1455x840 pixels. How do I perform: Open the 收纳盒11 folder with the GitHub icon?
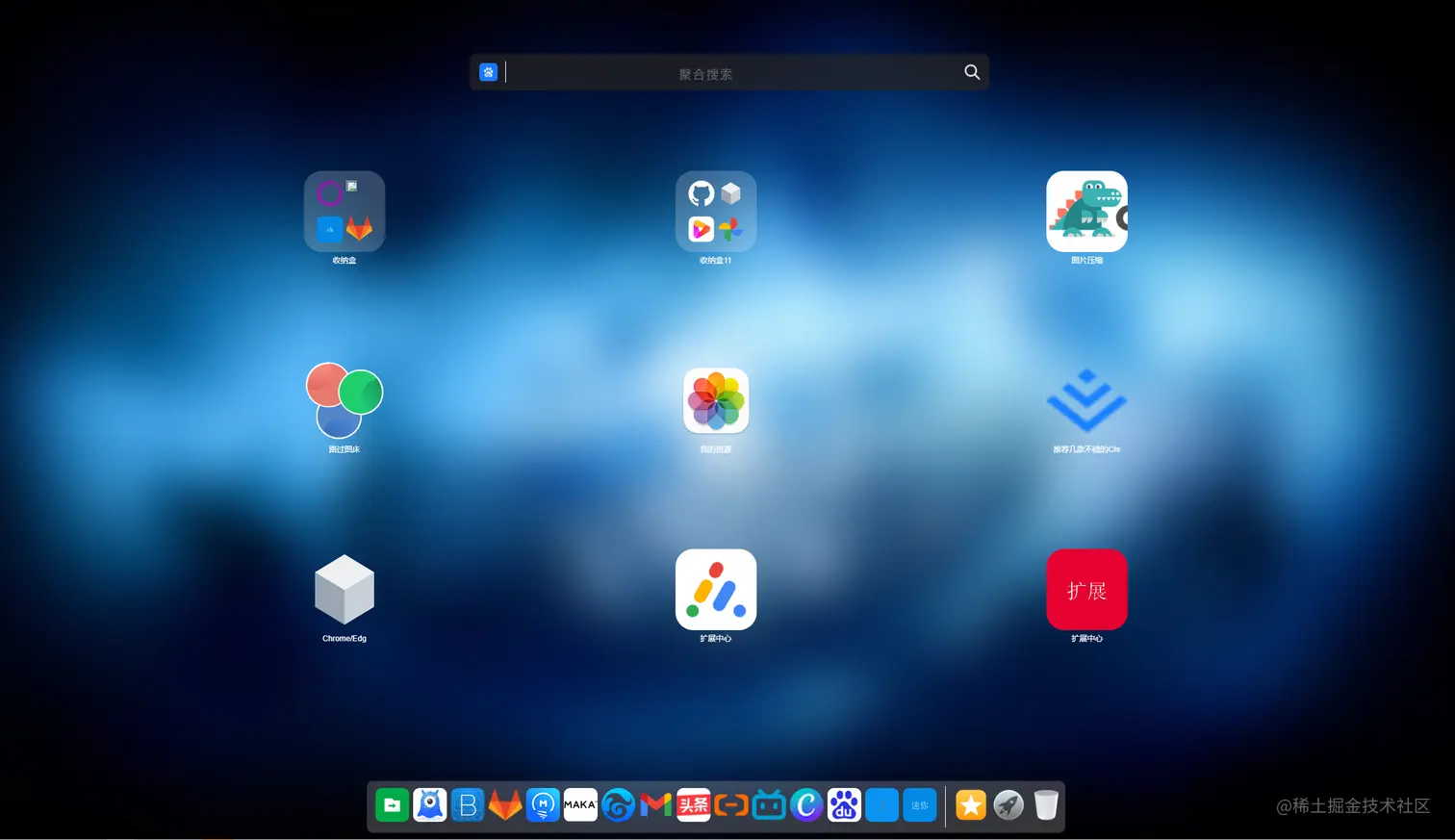716,212
